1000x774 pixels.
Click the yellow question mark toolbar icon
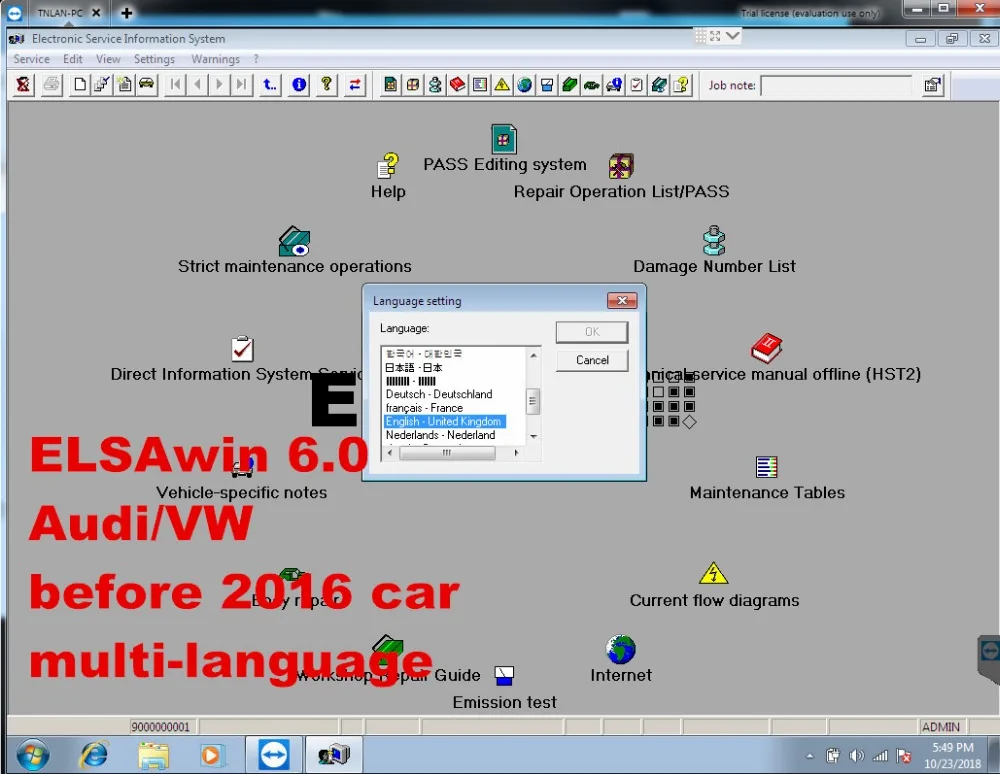327,84
